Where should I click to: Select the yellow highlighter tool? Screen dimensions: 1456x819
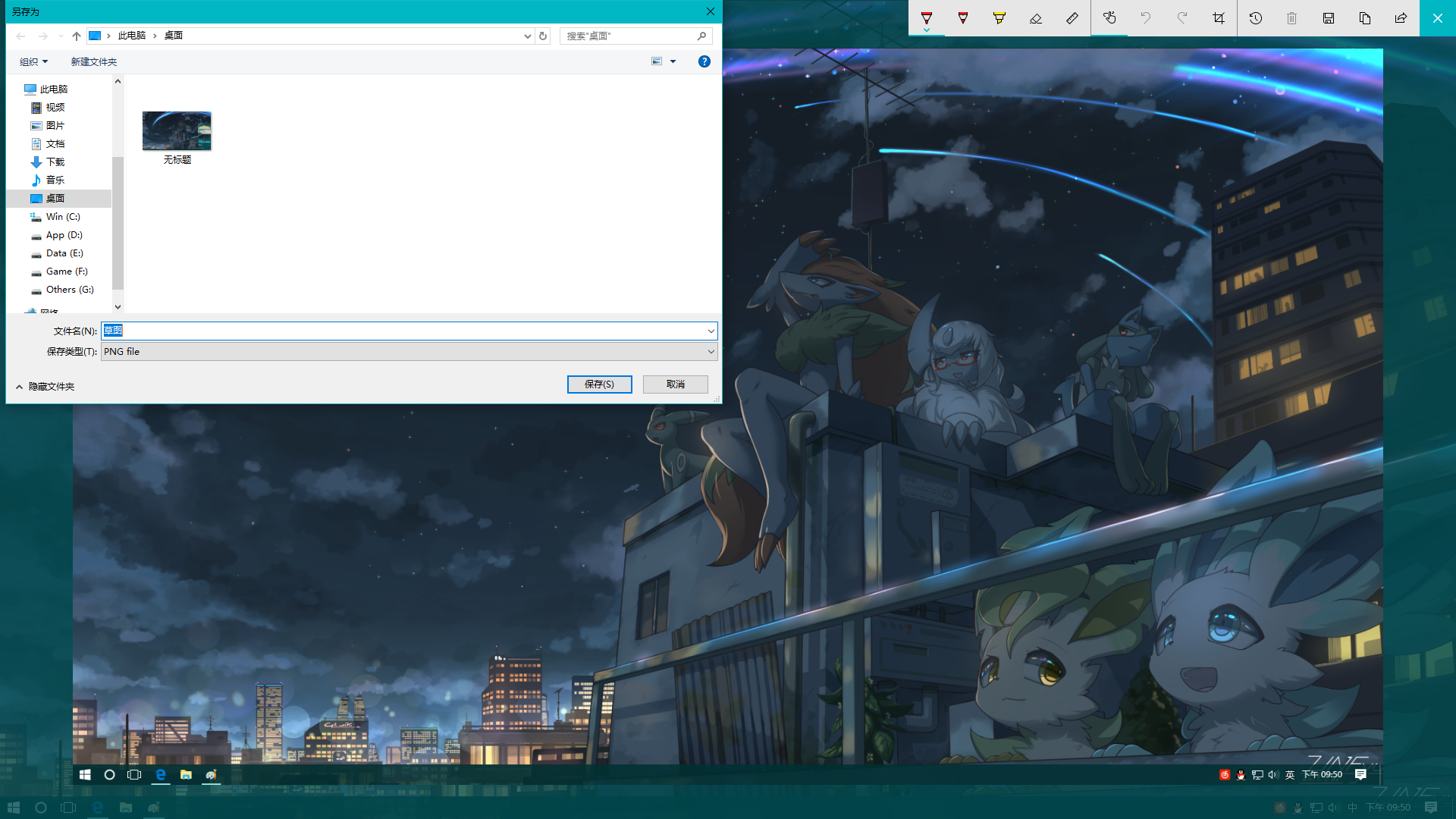click(999, 18)
